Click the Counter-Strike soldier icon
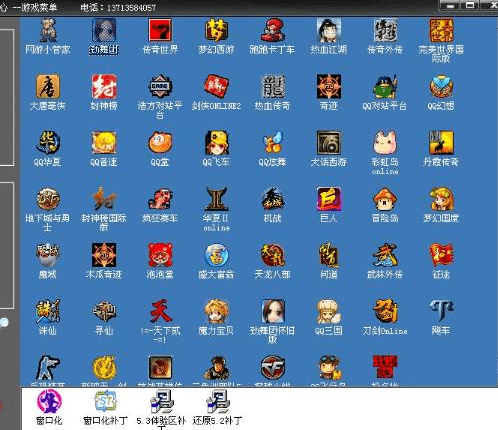The height and width of the screenshot is (430, 498). tap(48, 368)
